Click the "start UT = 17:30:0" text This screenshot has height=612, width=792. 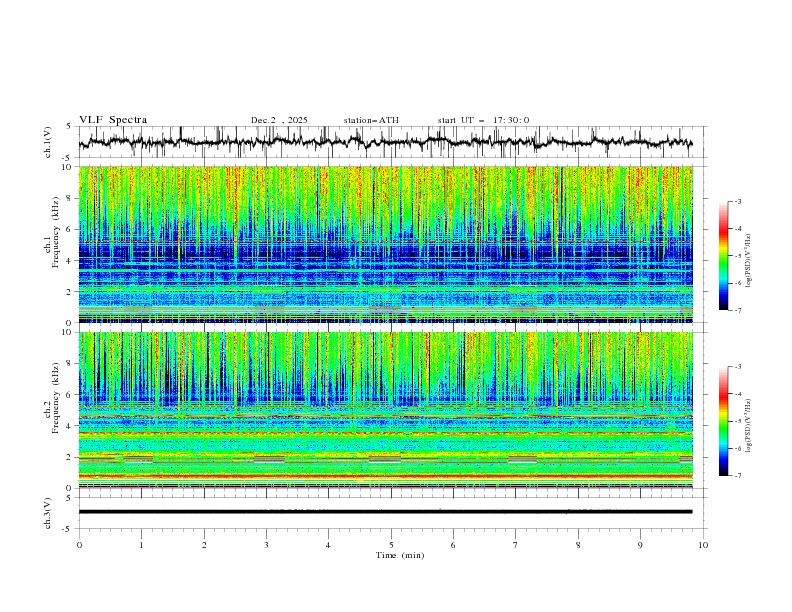click(x=483, y=120)
